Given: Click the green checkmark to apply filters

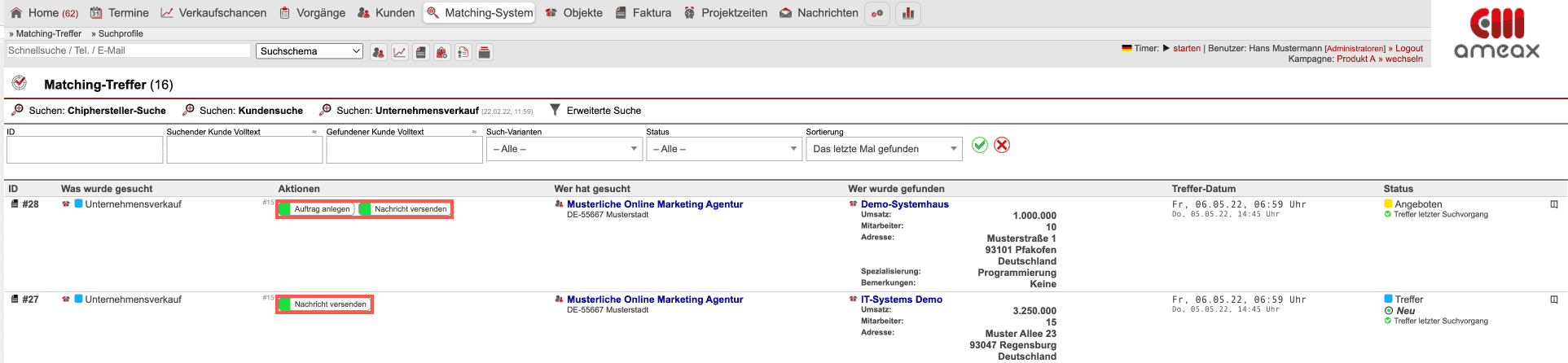Looking at the screenshot, I should [x=979, y=145].
